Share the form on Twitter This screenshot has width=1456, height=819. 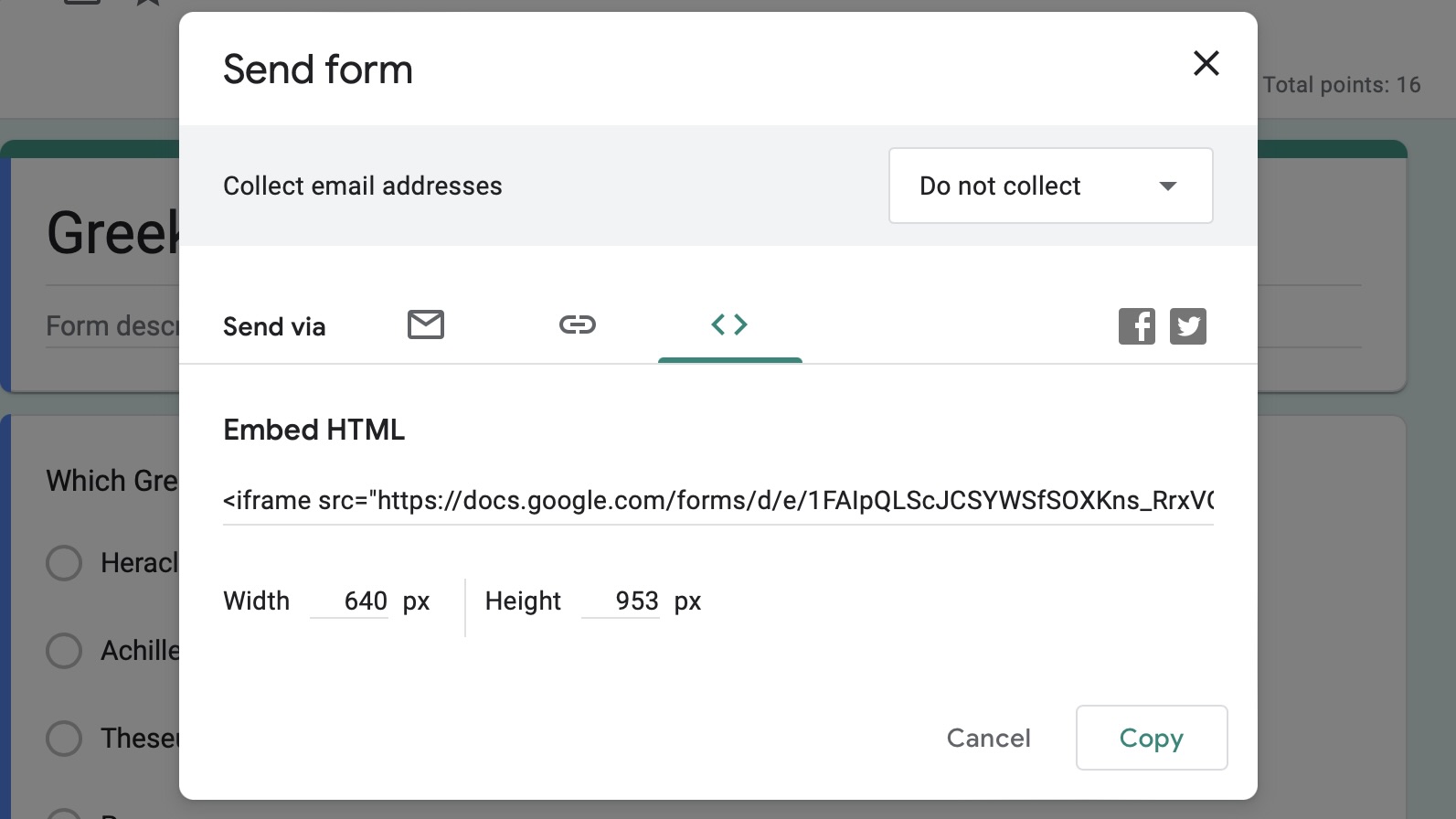1187,326
